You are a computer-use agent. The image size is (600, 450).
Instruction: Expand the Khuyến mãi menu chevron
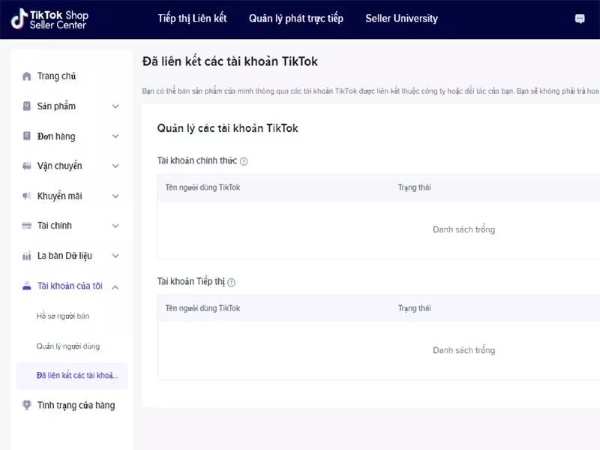[x=115, y=196]
